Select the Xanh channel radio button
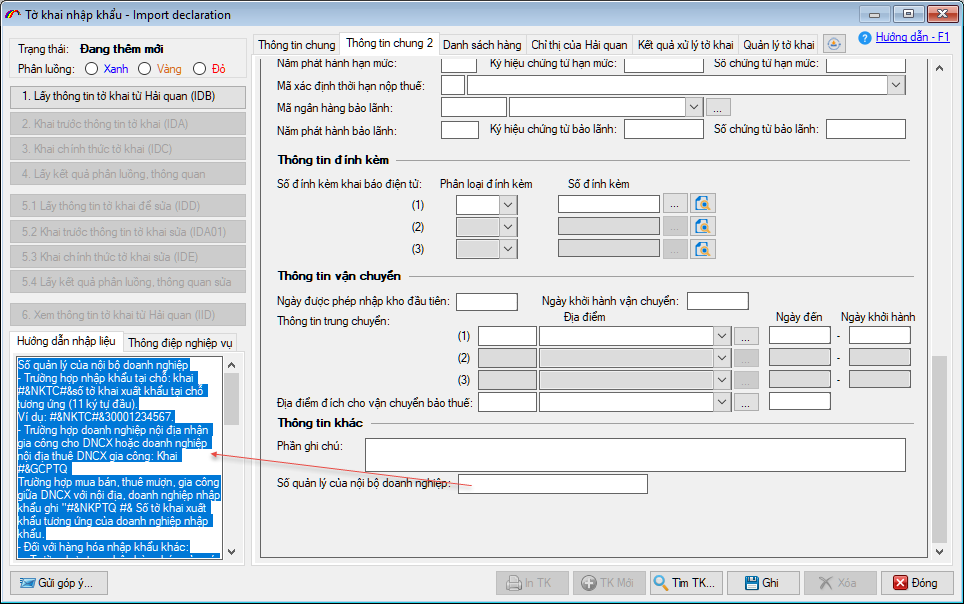Image resolution: width=964 pixels, height=604 pixels. pyautogui.click(x=92, y=69)
